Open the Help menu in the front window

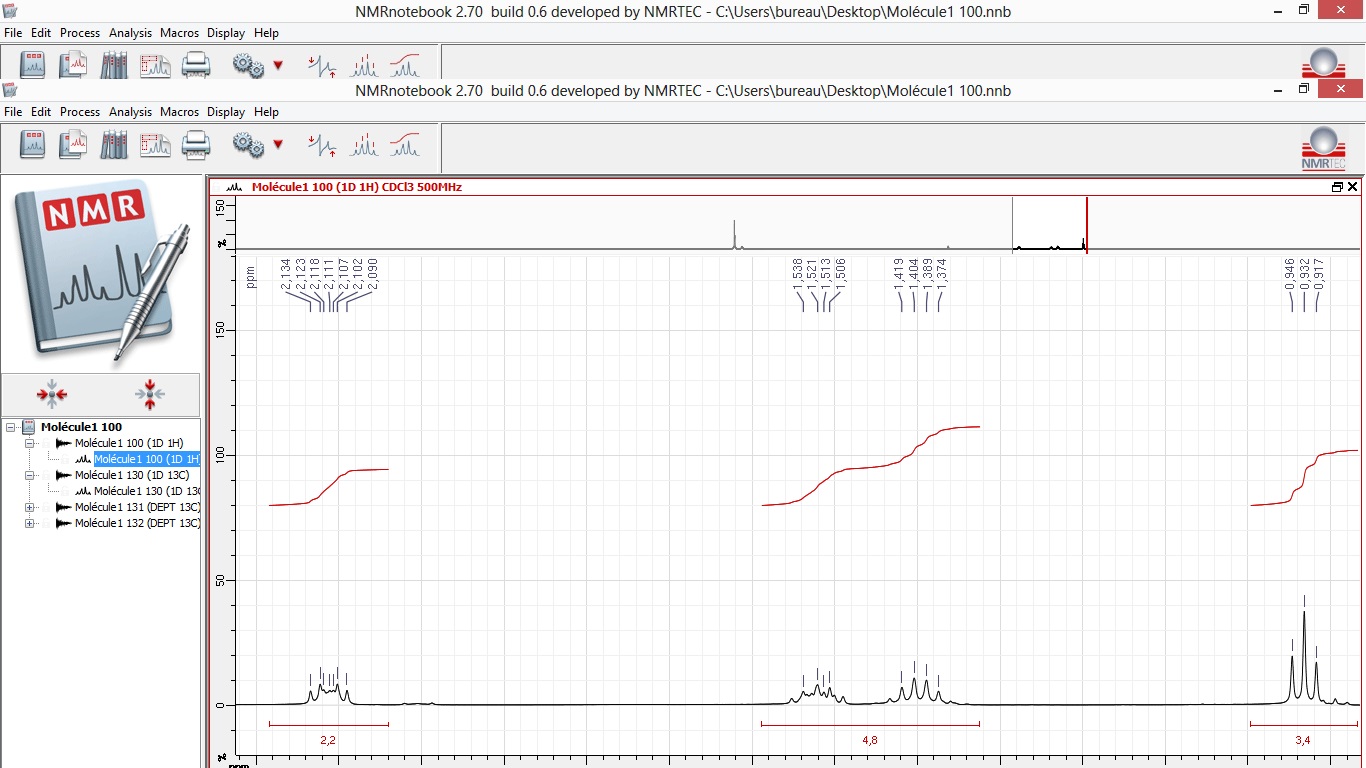pyautogui.click(x=266, y=112)
